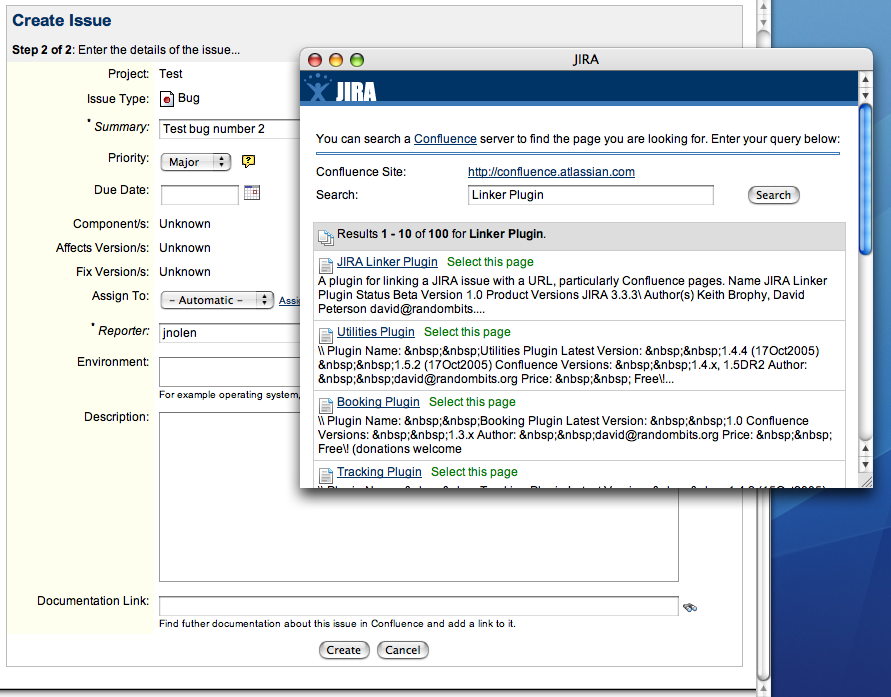
Task: Select this page for JIRA Linker Plugin
Action: [x=490, y=262]
